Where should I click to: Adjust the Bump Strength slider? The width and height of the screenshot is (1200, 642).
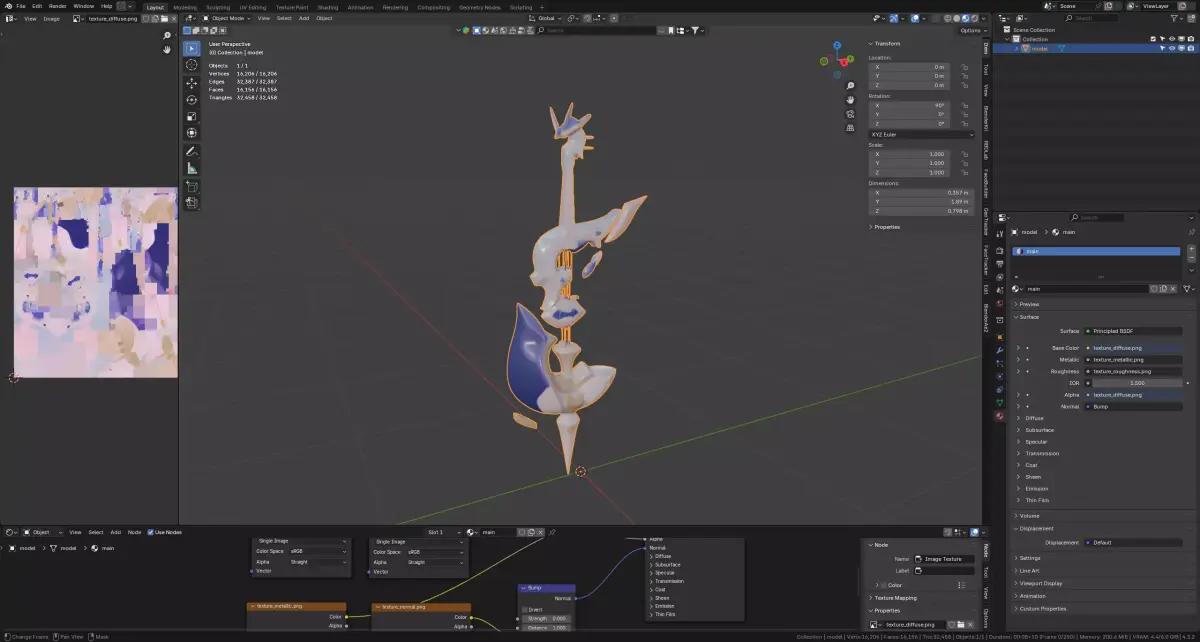(x=547, y=618)
